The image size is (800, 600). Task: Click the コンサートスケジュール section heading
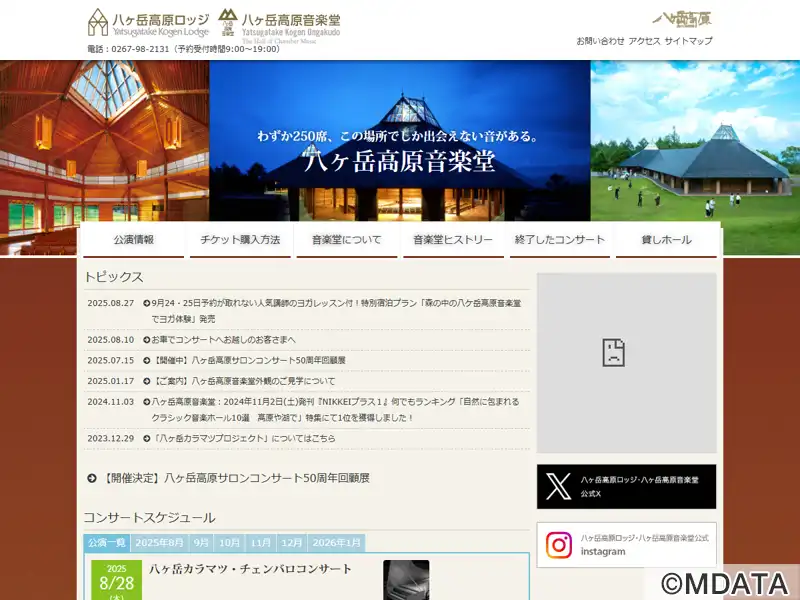point(149,518)
